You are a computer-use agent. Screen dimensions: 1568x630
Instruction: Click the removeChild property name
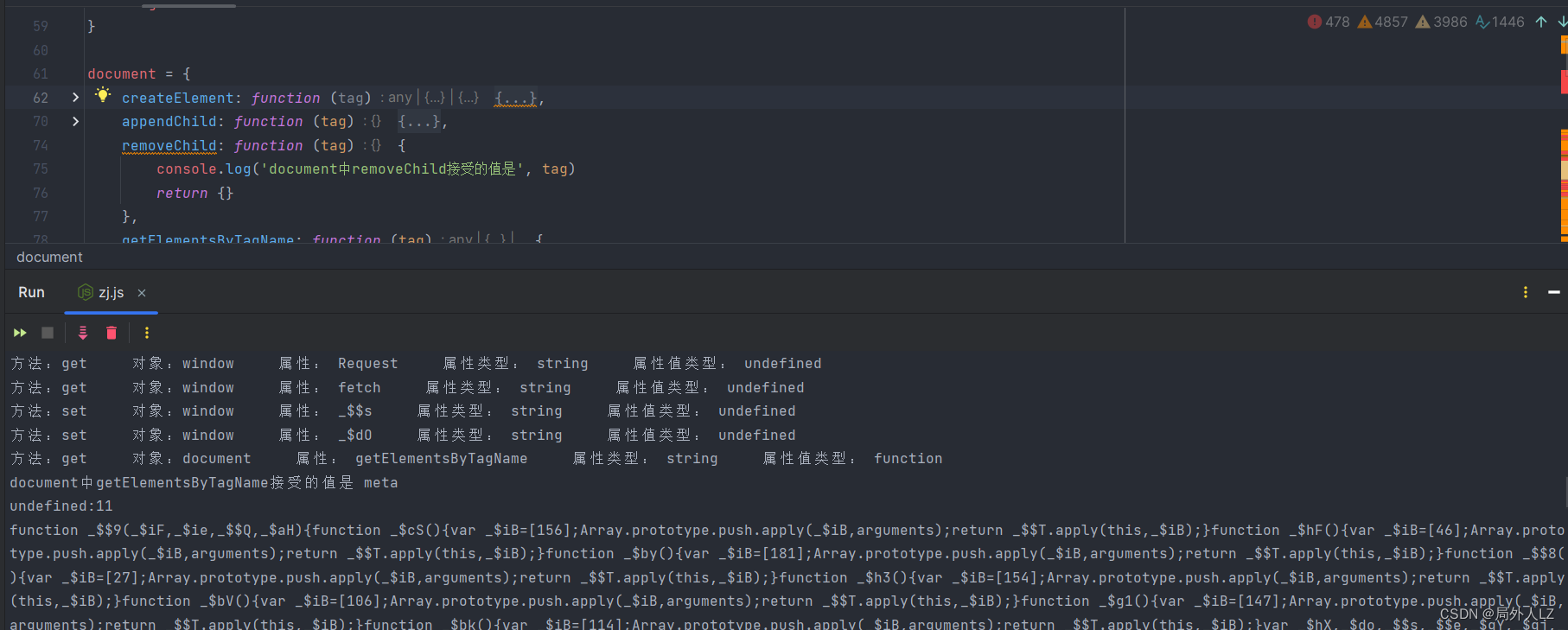coord(169,145)
